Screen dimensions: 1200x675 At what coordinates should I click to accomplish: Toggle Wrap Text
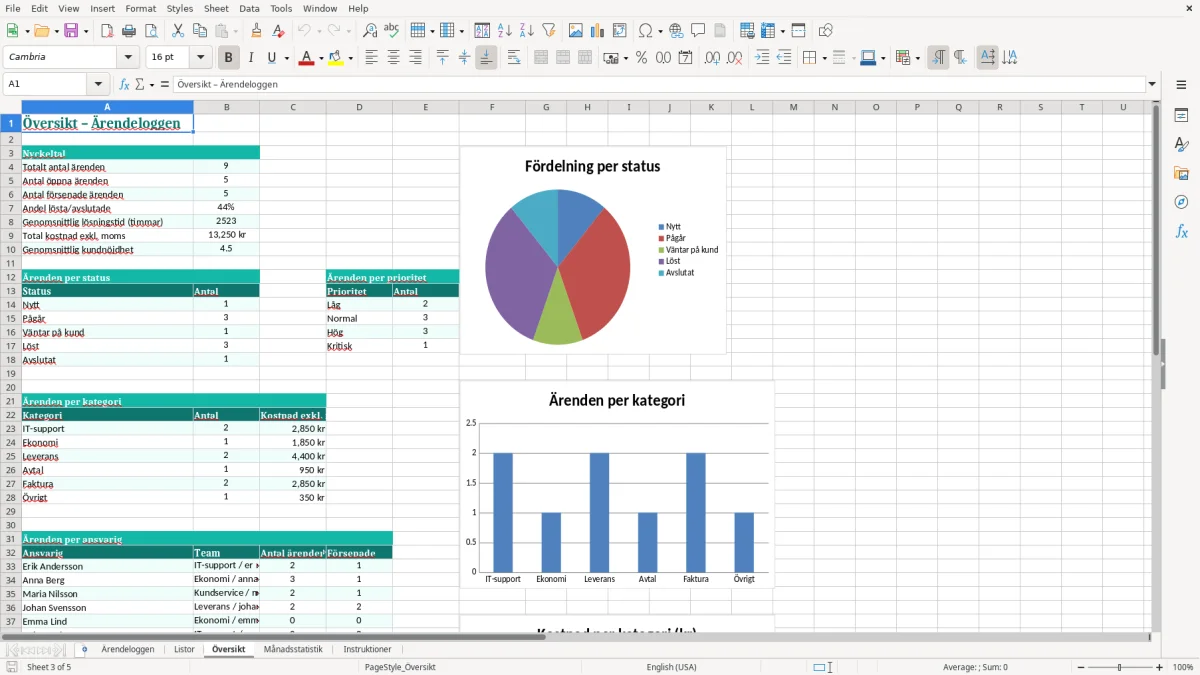pyautogui.click(x=514, y=58)
